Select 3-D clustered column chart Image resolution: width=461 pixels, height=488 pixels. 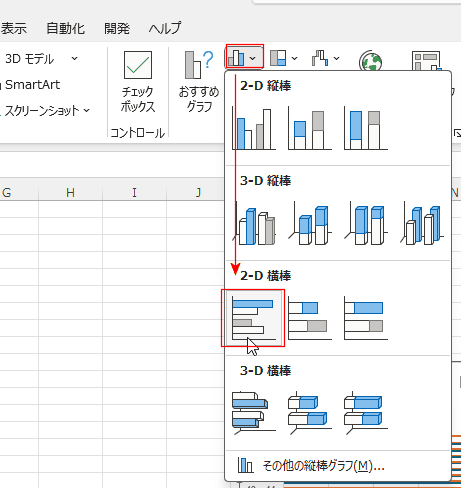tap(254, 223)
